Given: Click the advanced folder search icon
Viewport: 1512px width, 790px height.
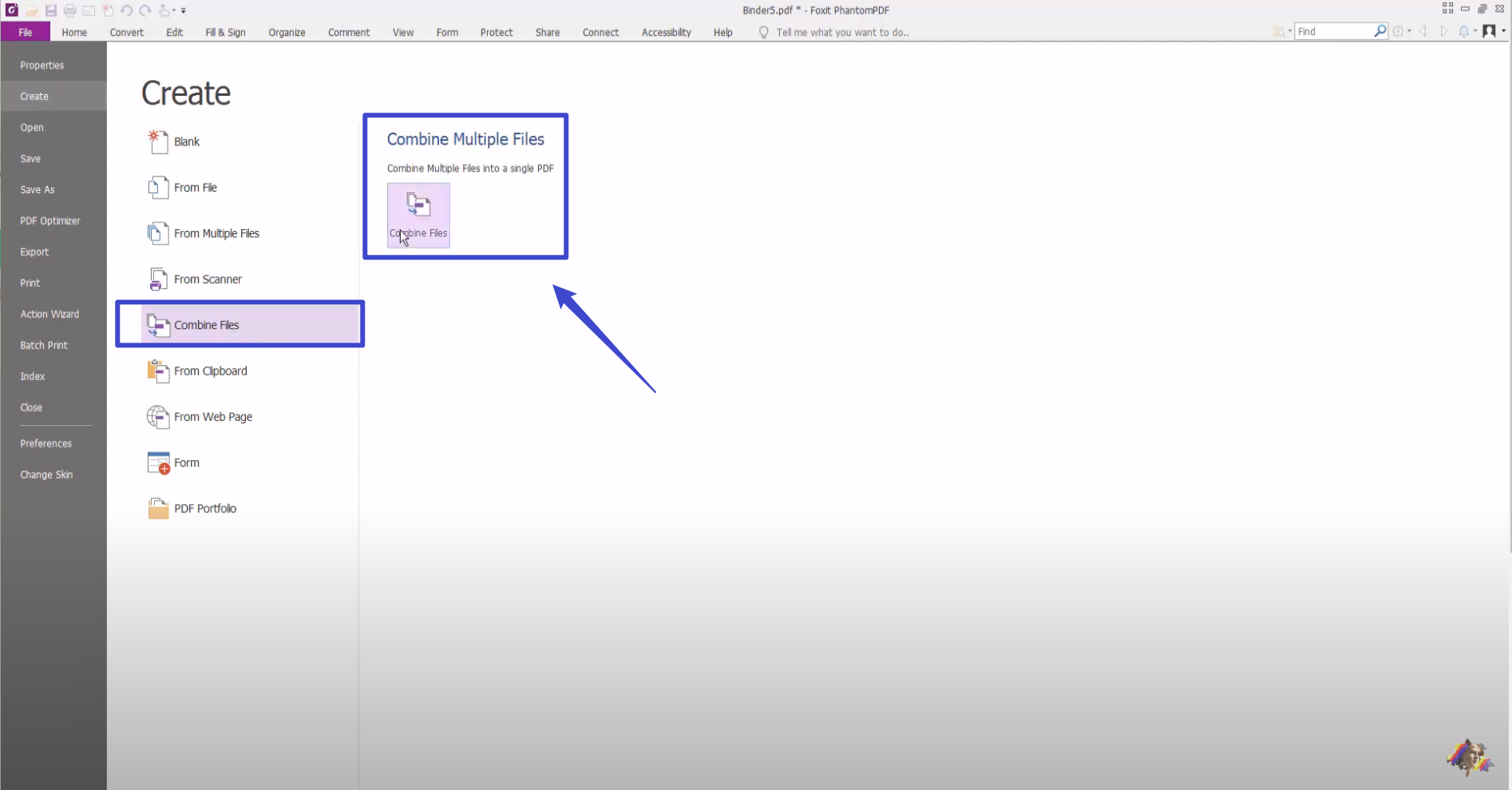Looking at the screenshot, I should (x=1279, y=31).
